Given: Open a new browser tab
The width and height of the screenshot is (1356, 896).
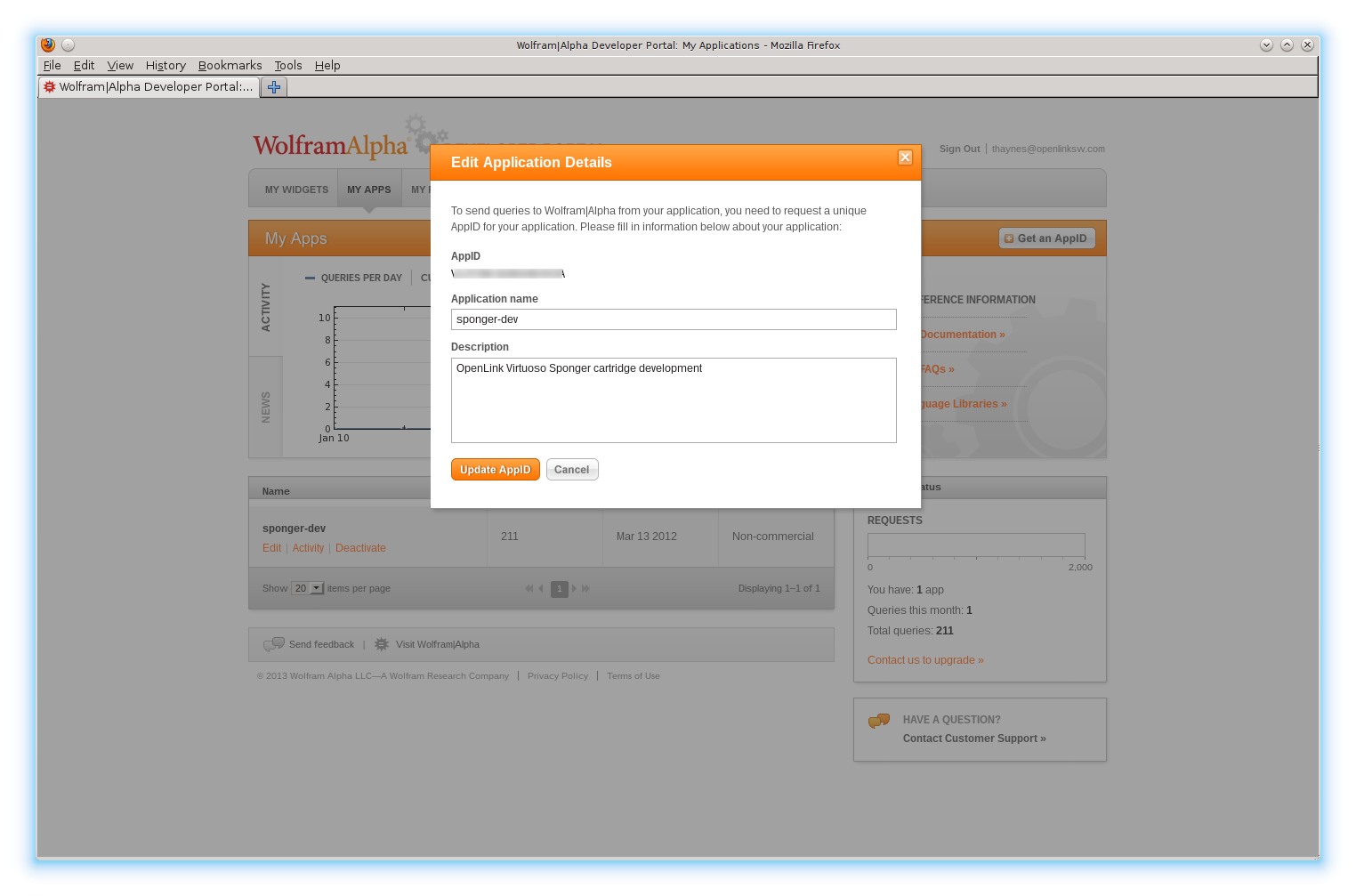Looking at the screenshot, I should click(x=274, y=87).
